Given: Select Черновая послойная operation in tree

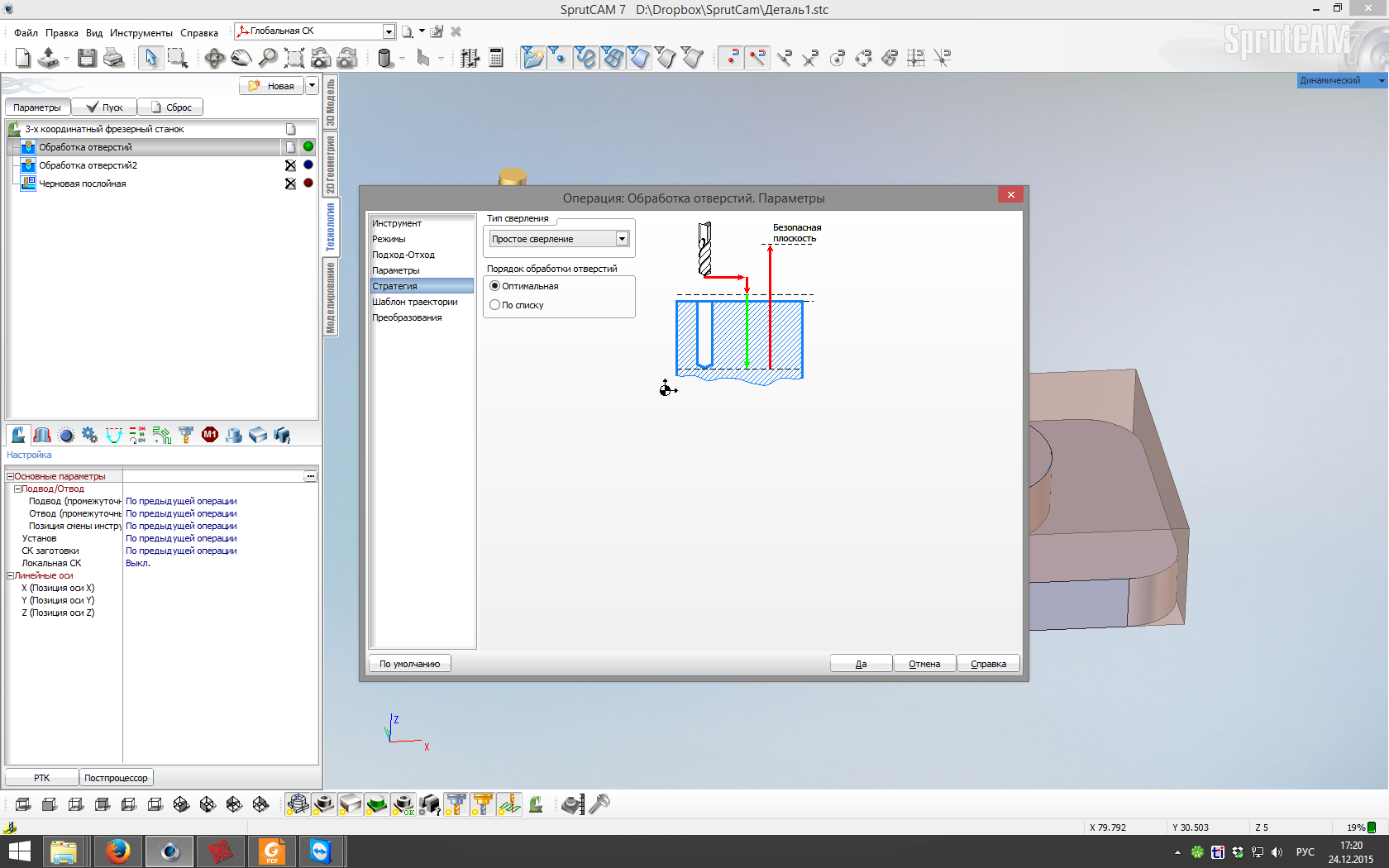Looking at the screenshot, I should pyautogui.click(x=83, y=184).
